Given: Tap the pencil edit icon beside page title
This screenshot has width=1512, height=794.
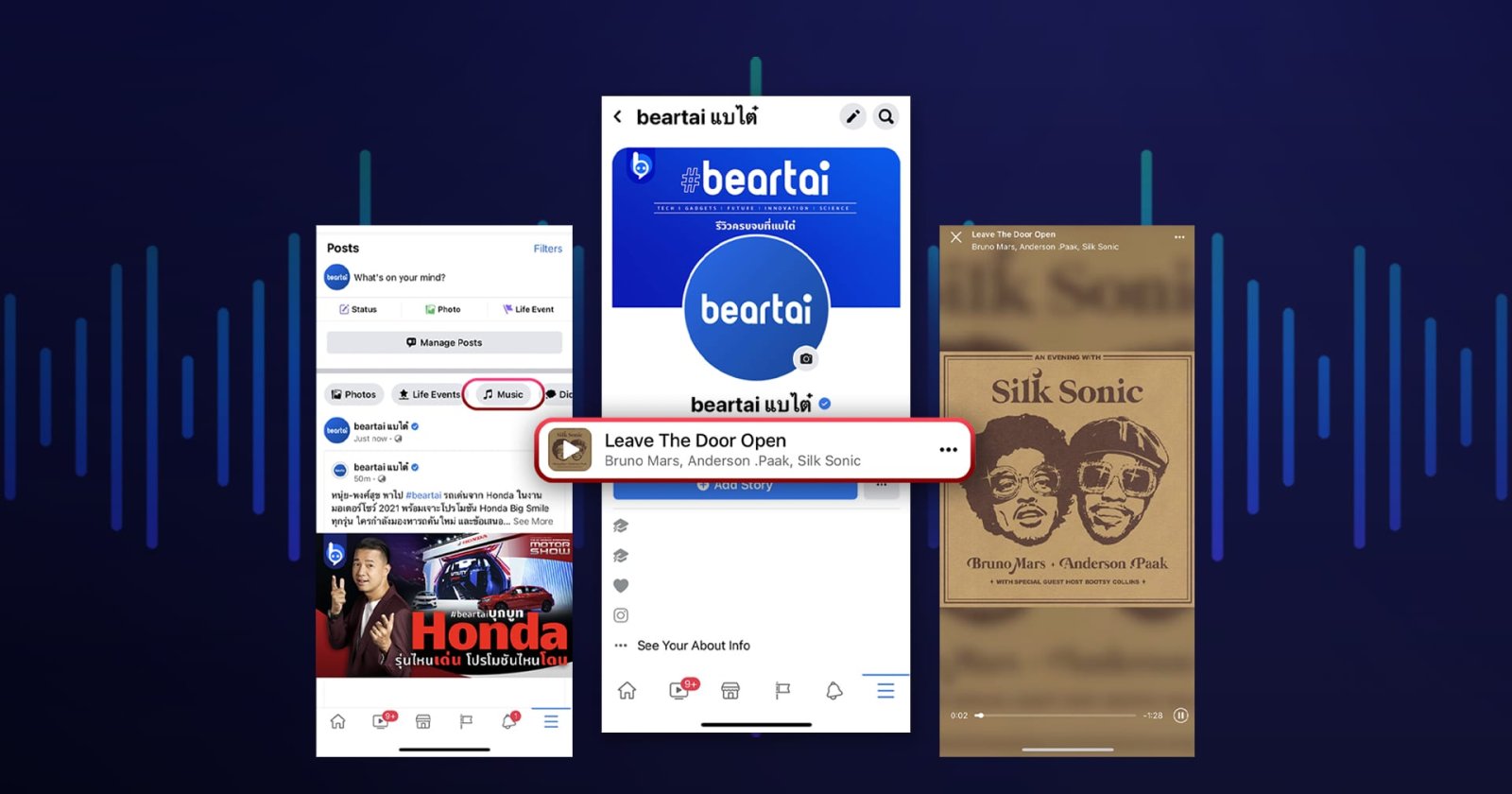Looking at the screenshot, I should coord(852,116).
